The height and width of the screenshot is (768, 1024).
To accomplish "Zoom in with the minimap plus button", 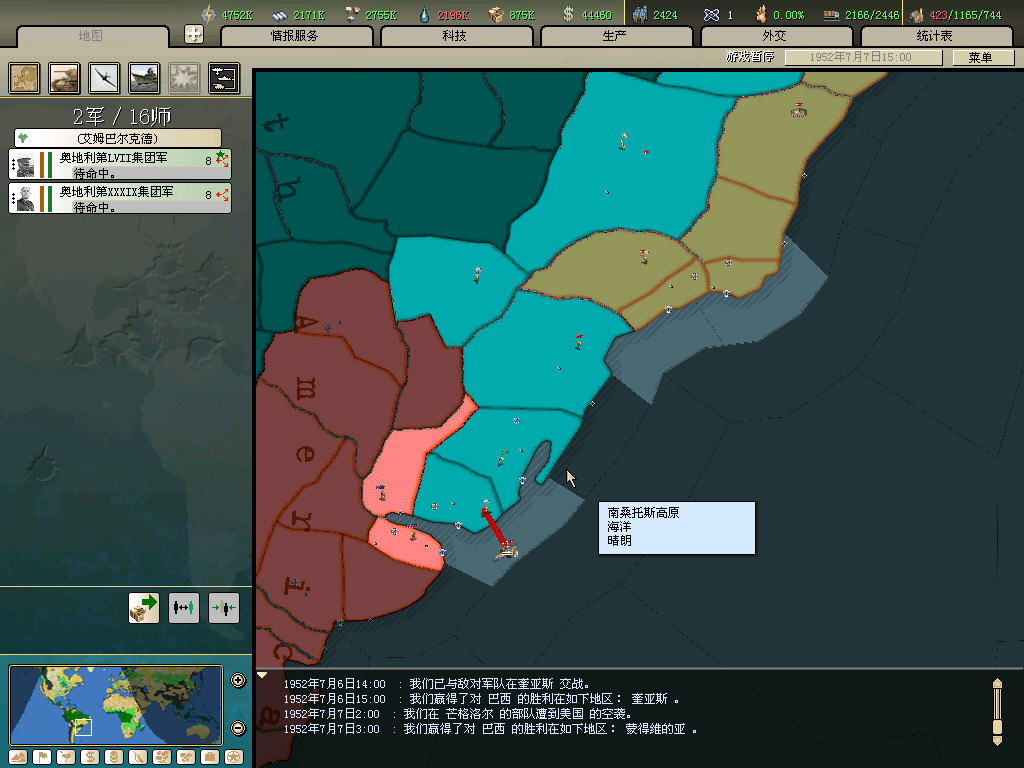I will click(x=238, y=681).
